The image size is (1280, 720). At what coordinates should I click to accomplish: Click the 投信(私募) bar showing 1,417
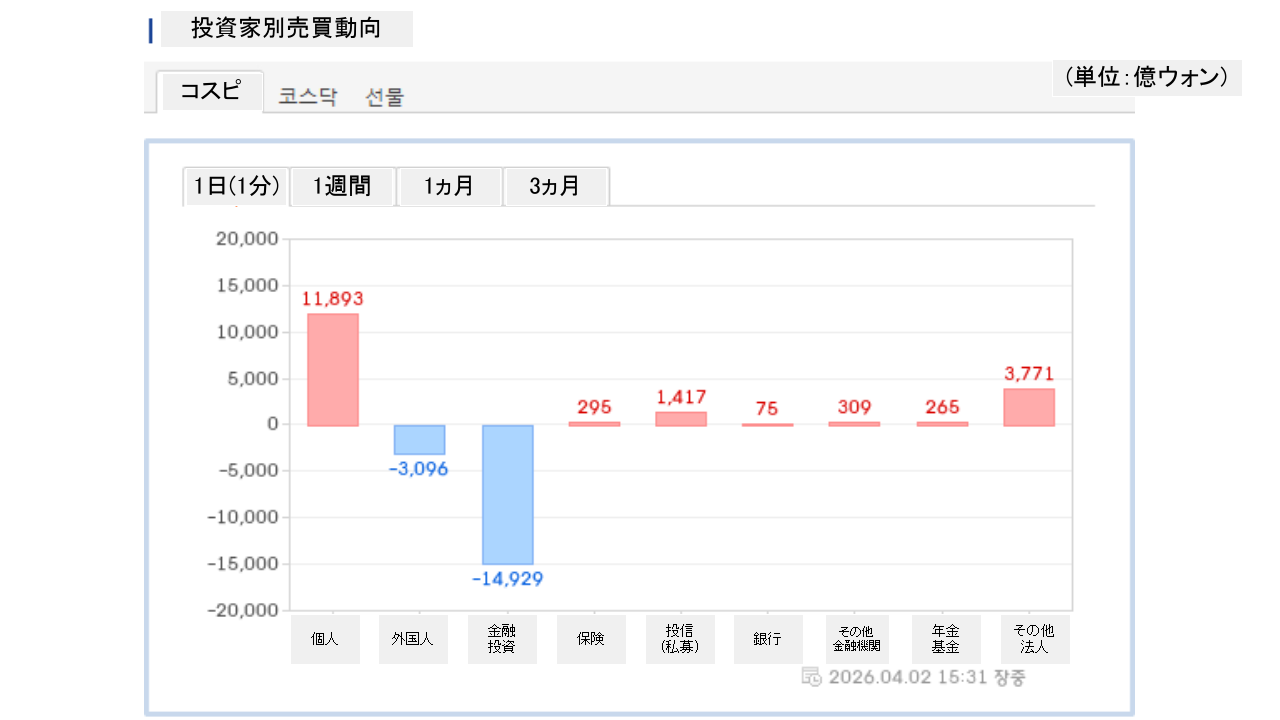[x=681, y=419]
